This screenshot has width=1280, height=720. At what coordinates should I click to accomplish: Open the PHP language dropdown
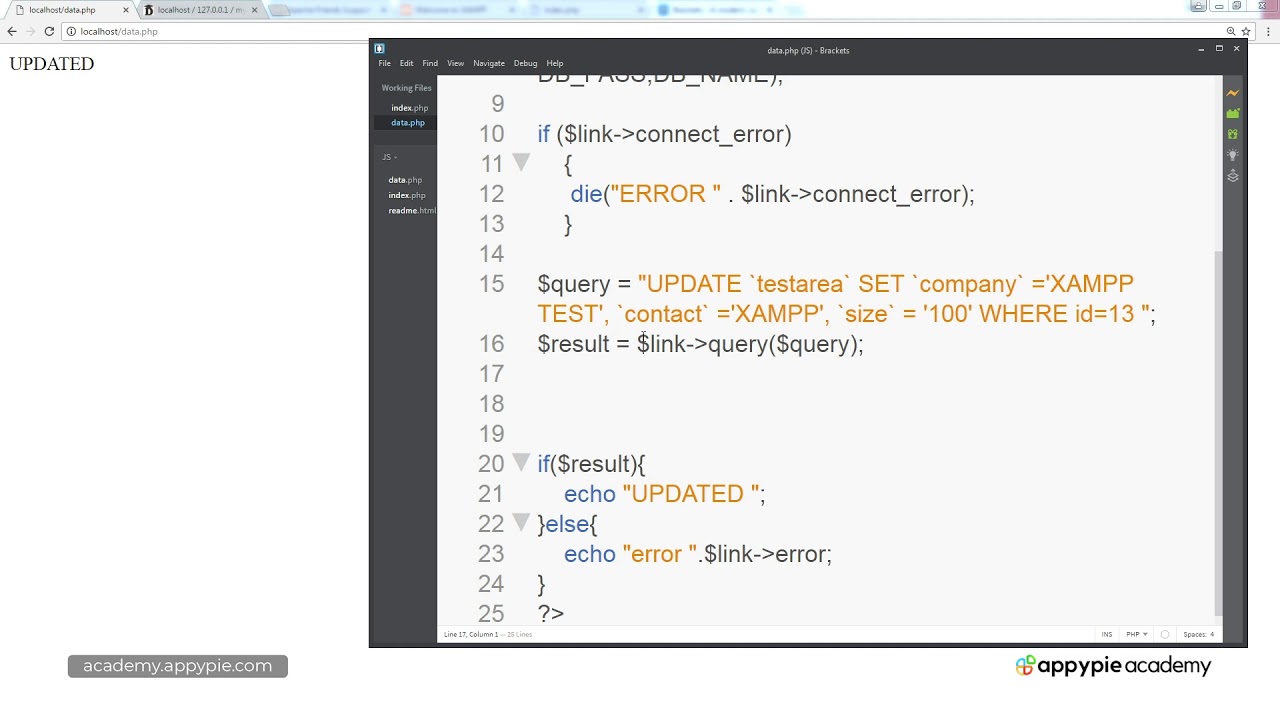(1137, 634)
